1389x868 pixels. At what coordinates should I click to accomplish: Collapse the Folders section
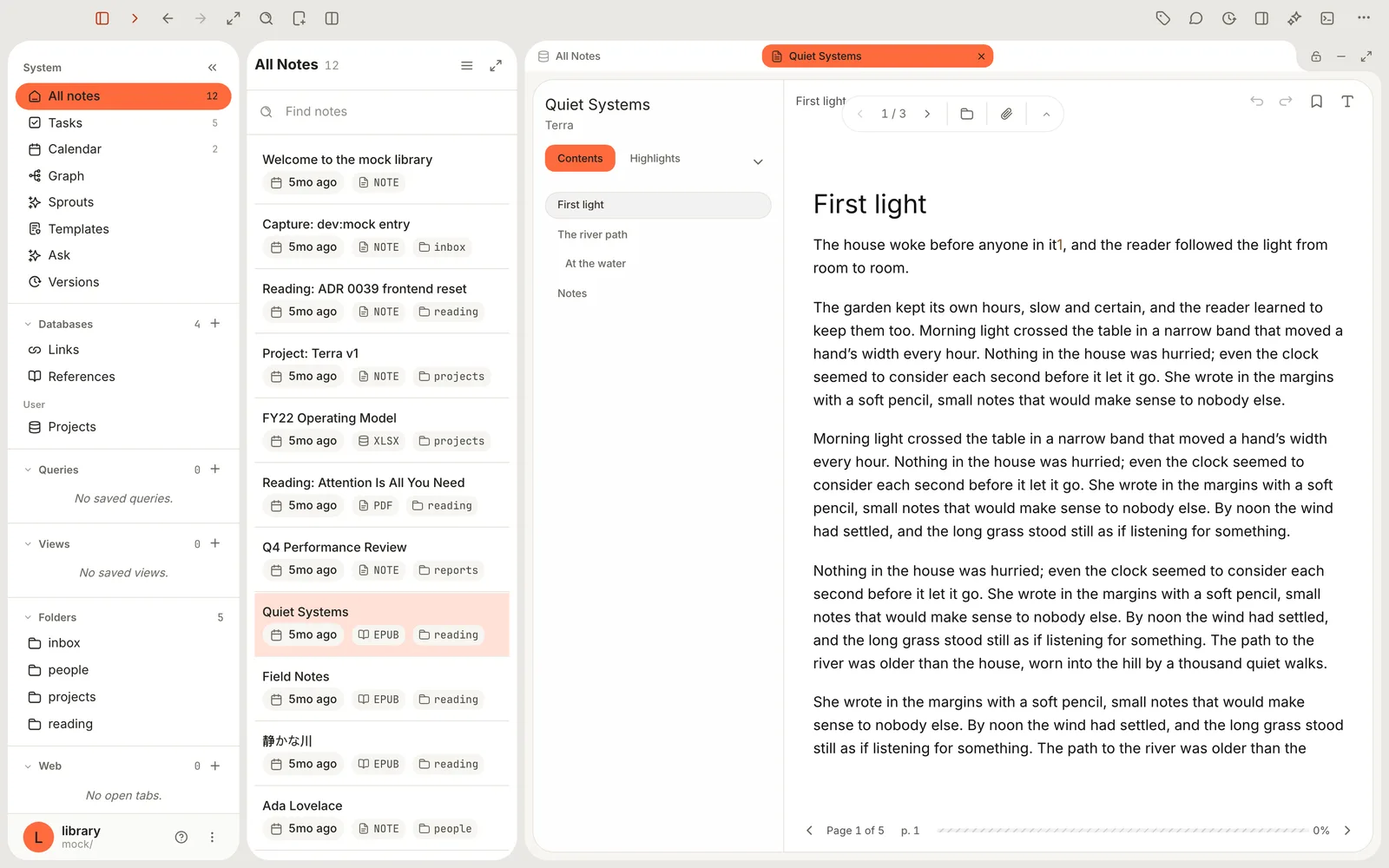click(28, 617)
